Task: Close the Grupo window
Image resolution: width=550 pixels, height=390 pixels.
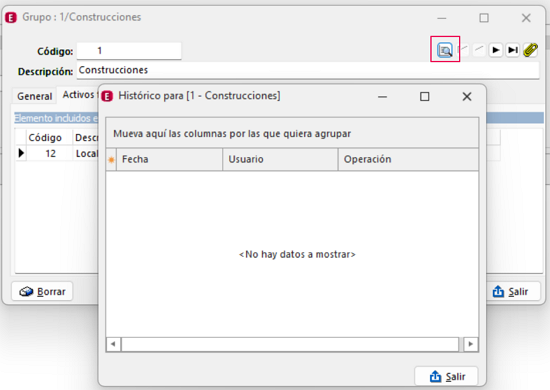Action: (x=526, y=18)
